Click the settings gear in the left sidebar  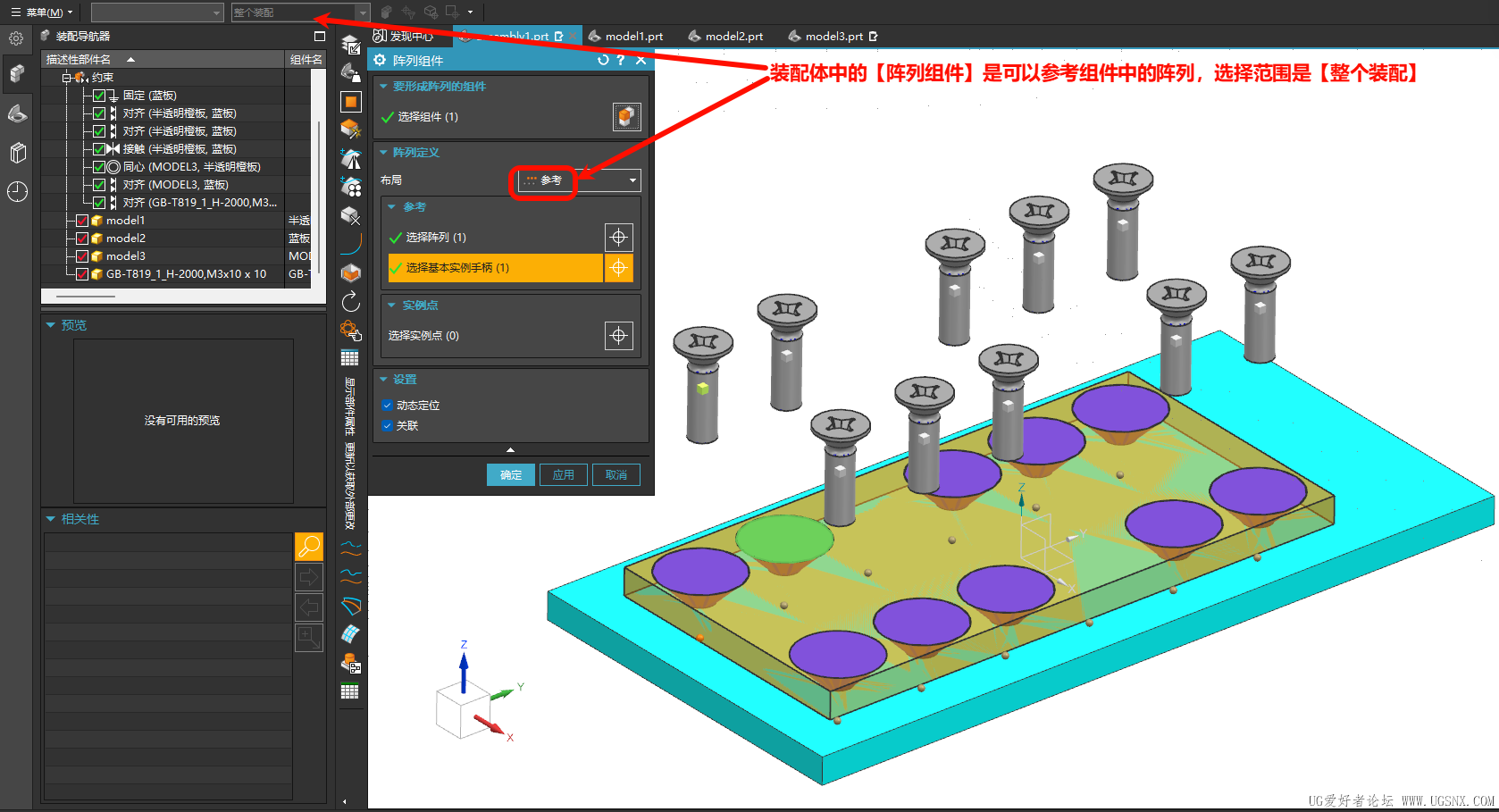click(16, 38)
